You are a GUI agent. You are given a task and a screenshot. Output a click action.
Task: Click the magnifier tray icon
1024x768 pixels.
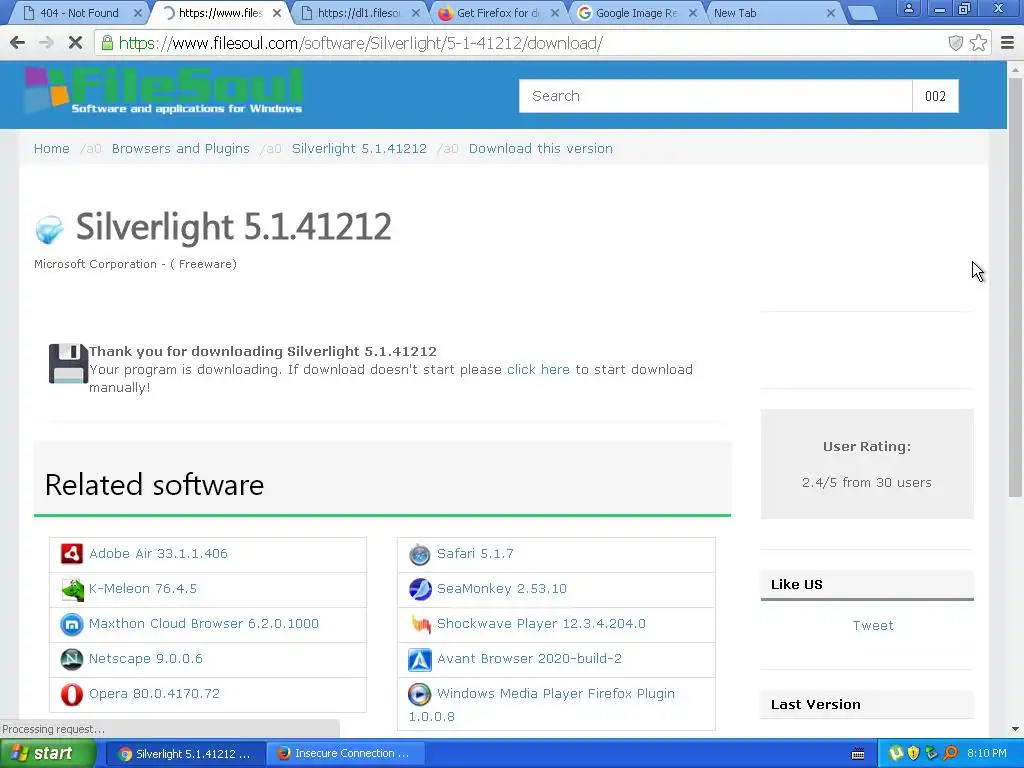[950, 754]
